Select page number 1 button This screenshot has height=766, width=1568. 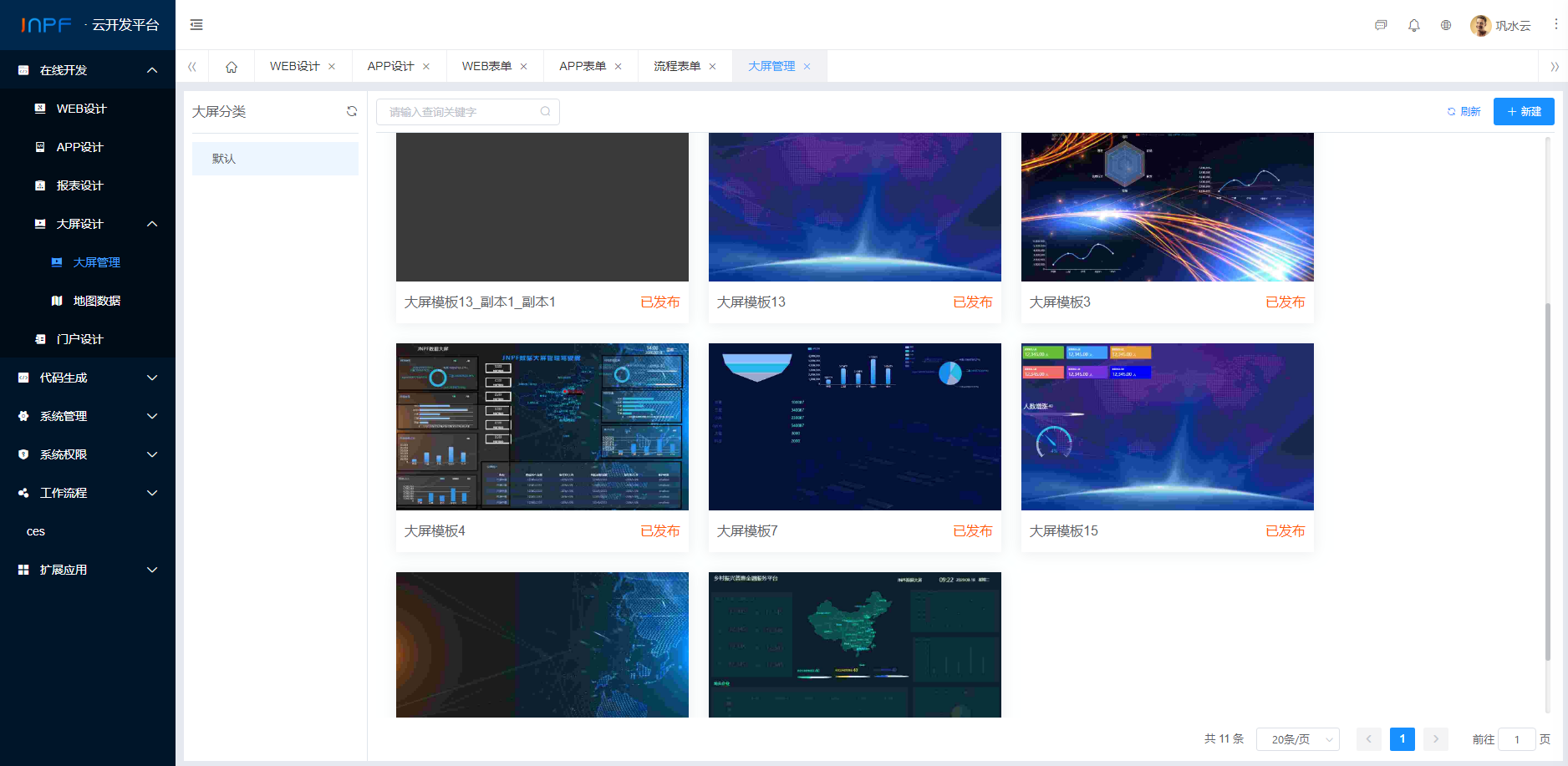coord(1403,739)
